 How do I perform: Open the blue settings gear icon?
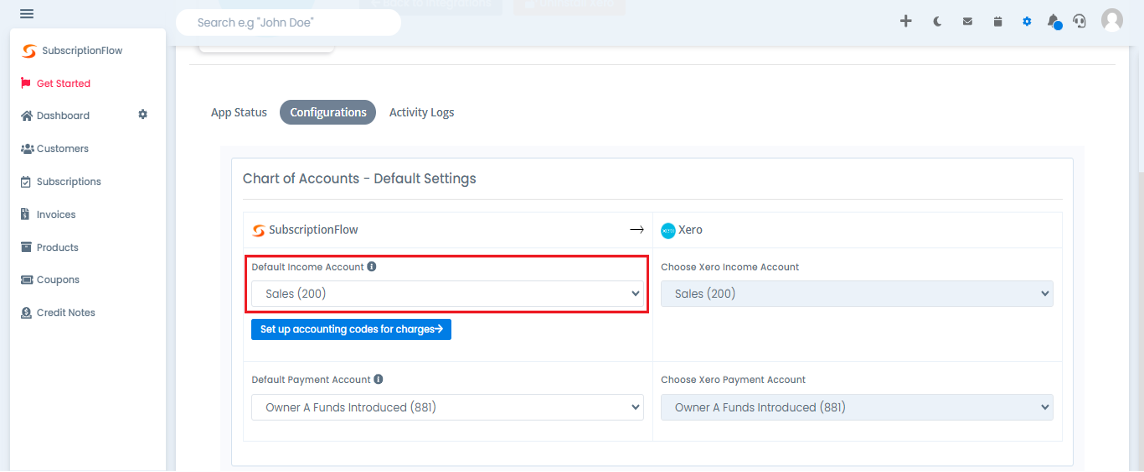[x=1027, y=21]
